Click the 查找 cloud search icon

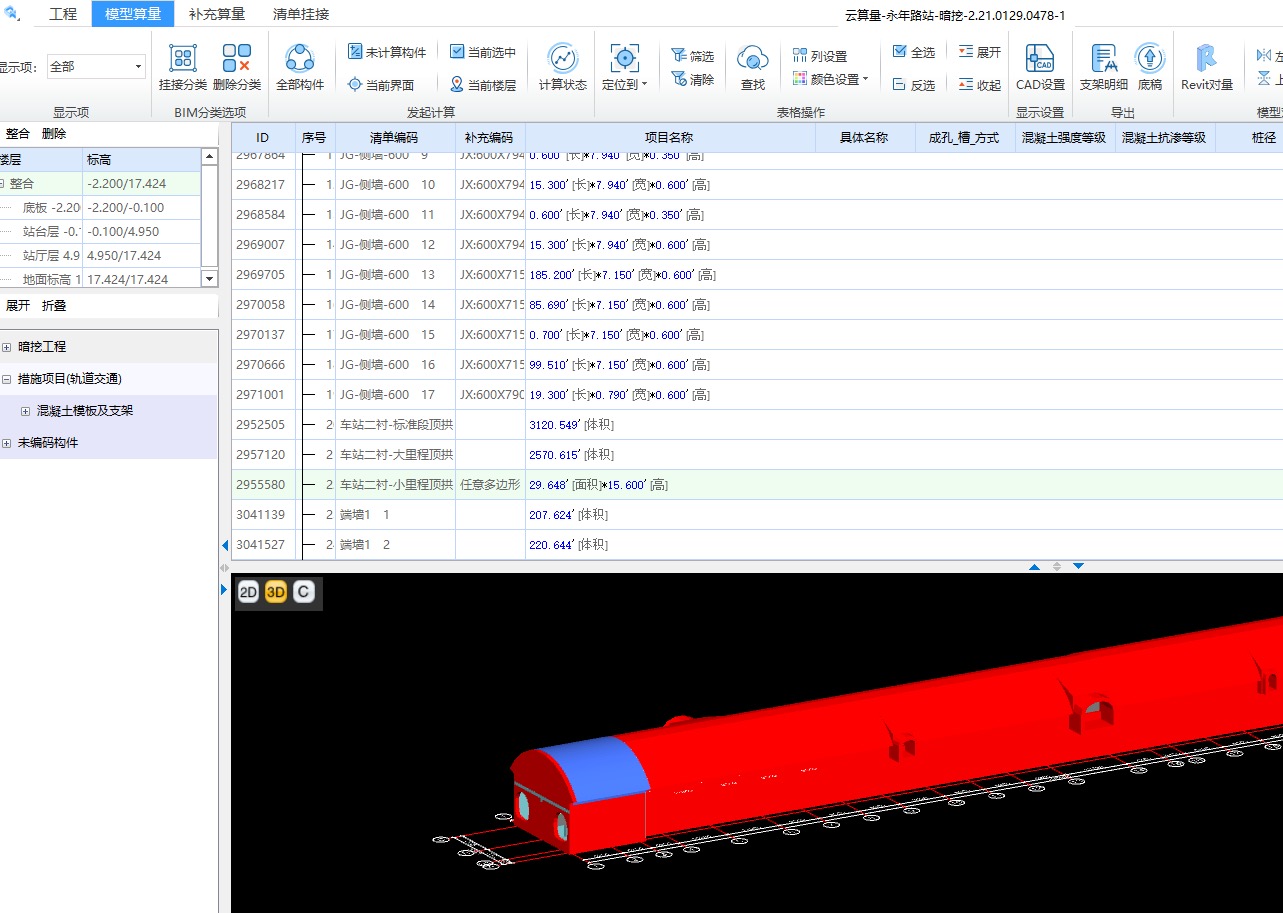[x=752, y=58]
